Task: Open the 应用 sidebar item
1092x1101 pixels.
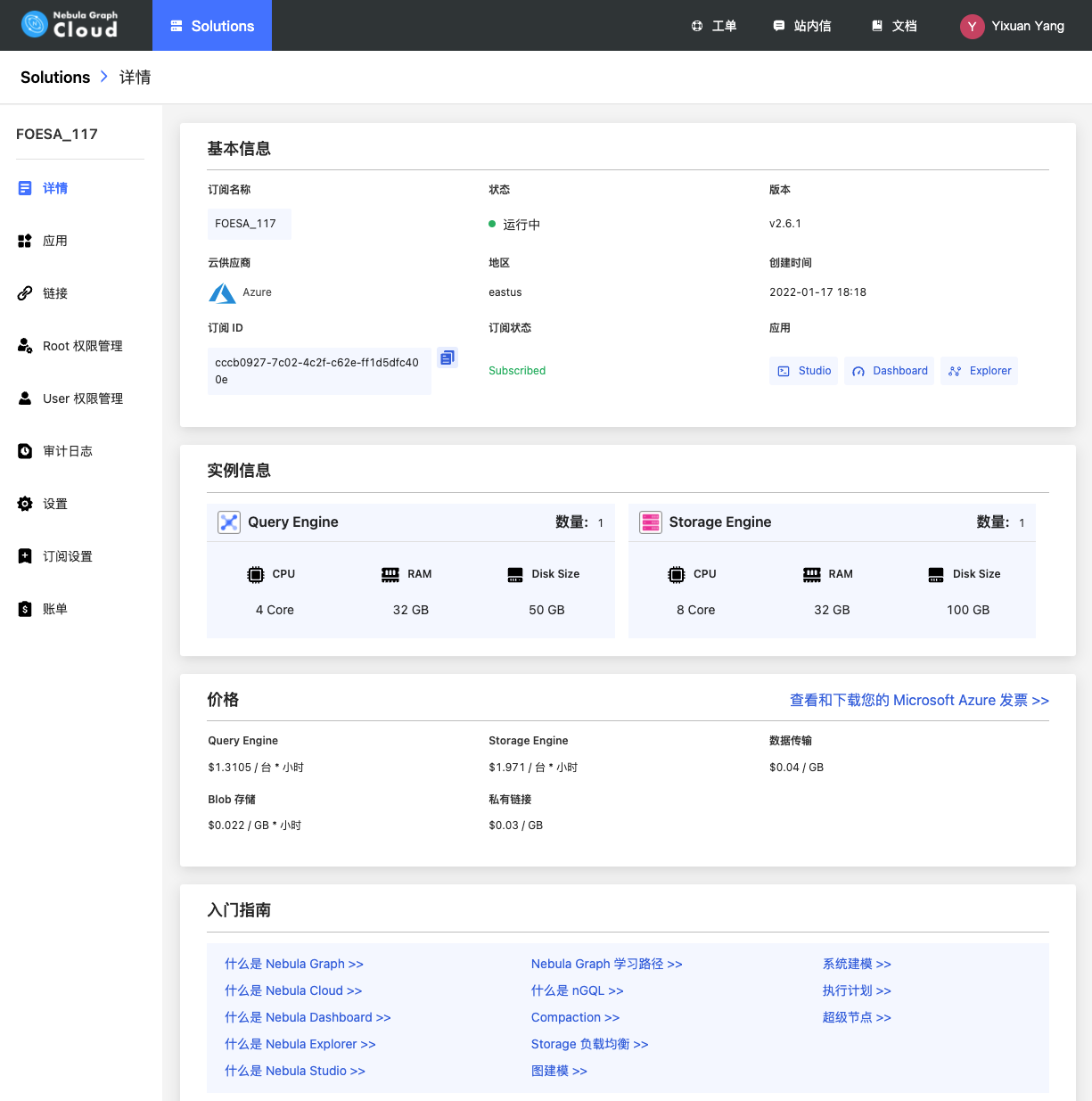Action: click(54, 241)
